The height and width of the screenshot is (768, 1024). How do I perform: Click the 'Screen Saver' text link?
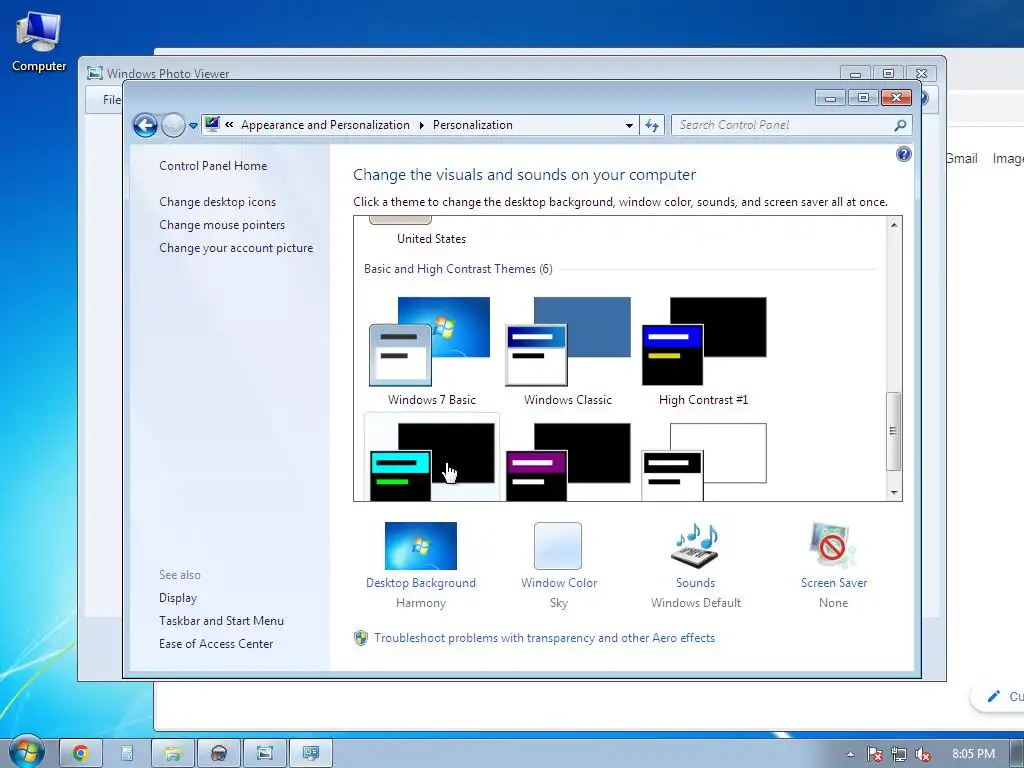834,583
